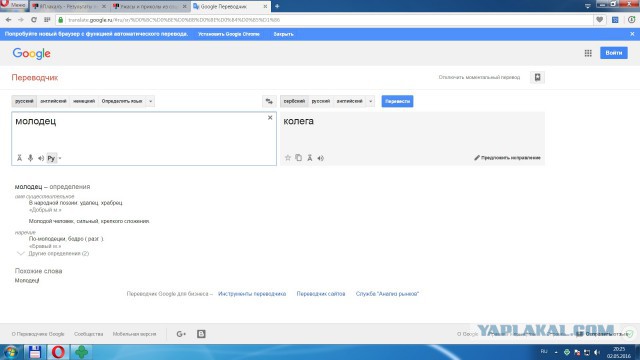Open the Google+ footer icon
Image resolution: width=640 pixels, height=360 pixels.
[x=181, y=334]
